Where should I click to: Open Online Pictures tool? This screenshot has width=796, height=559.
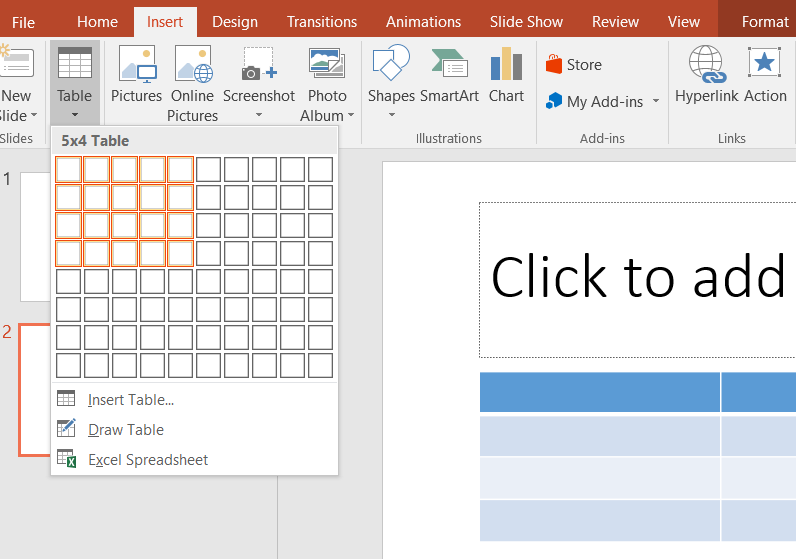tap(192, 65)
